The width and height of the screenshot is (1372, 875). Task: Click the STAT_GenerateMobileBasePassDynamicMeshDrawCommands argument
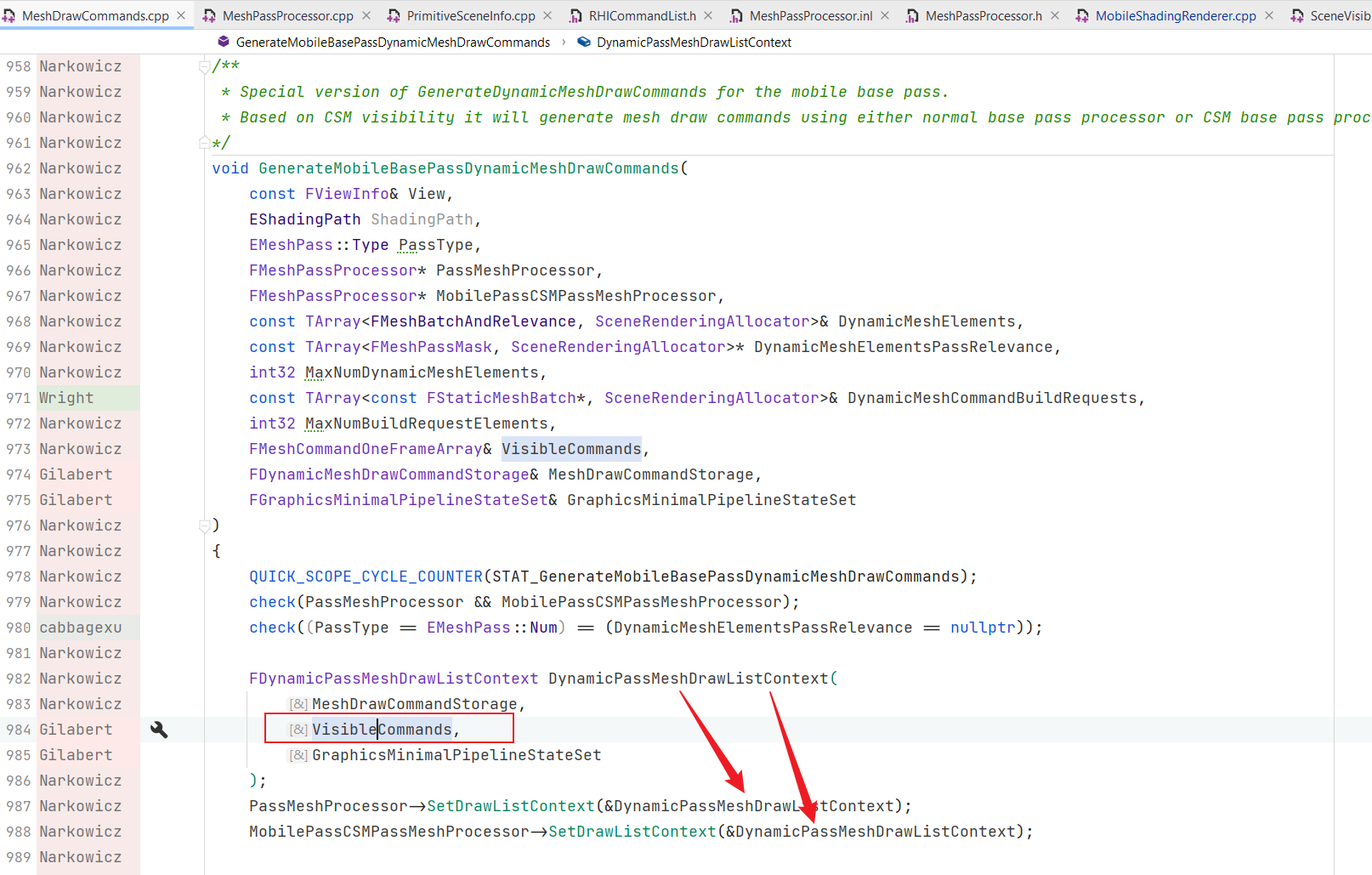coord(726,577)
